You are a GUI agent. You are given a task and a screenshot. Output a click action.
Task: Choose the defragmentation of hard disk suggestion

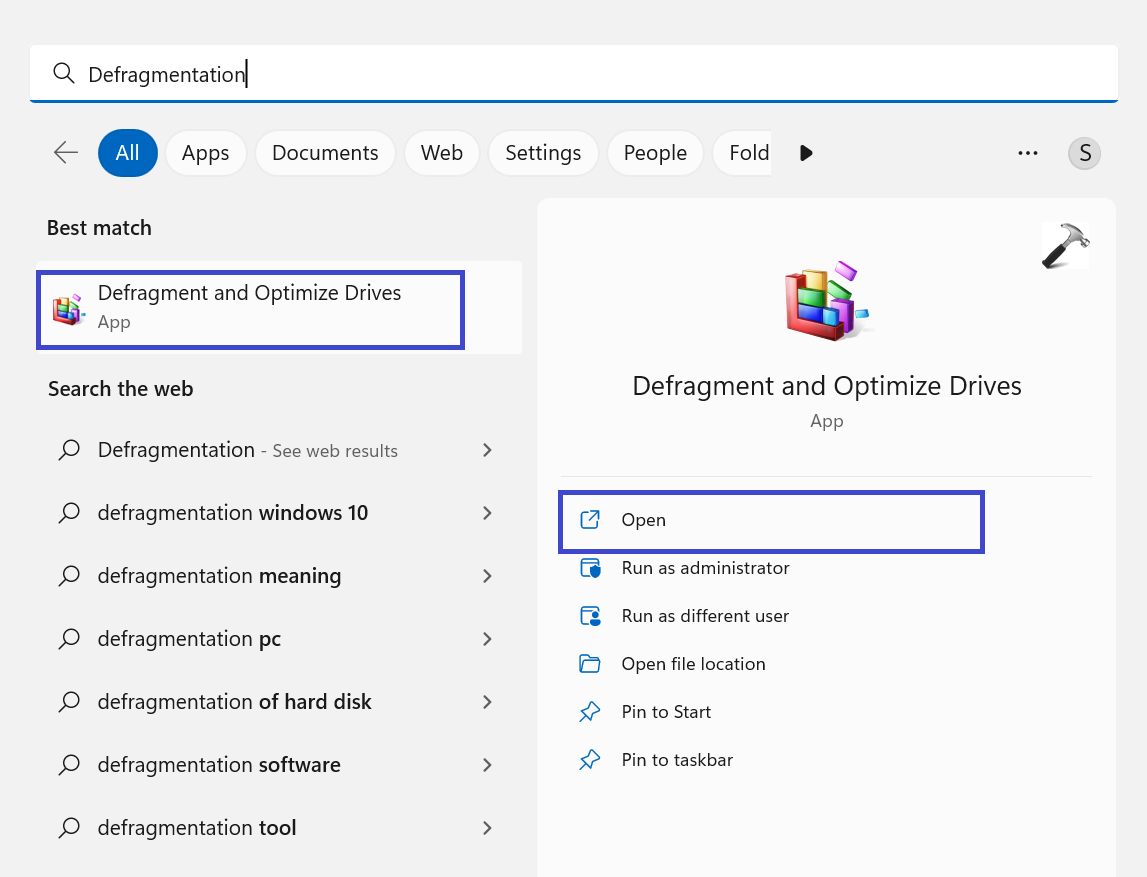click(234, 702)
